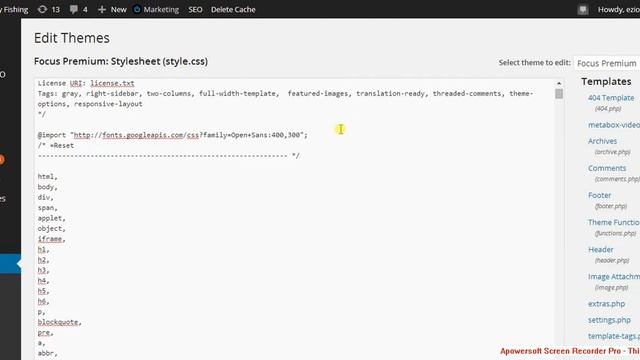Click the '/* =Reset' comment line
The image size is (640, 360).
(x=56, y=146)
